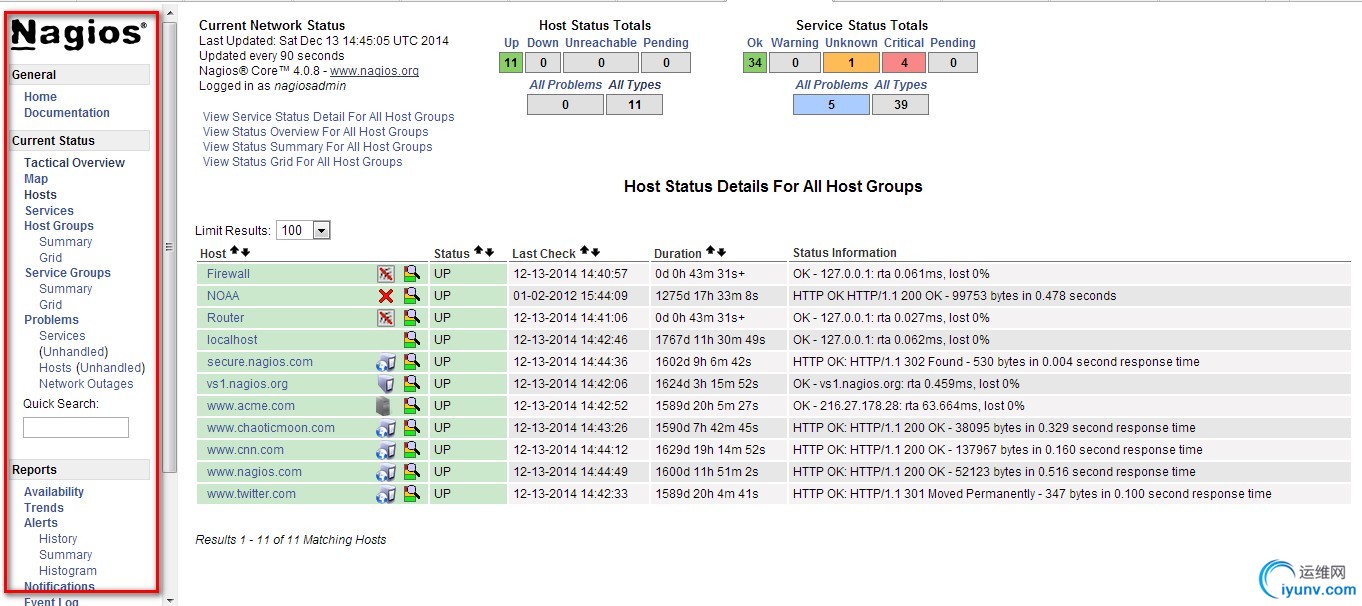
Task: Follow the www.nagios.org link
Action: [x=375, y=71]
